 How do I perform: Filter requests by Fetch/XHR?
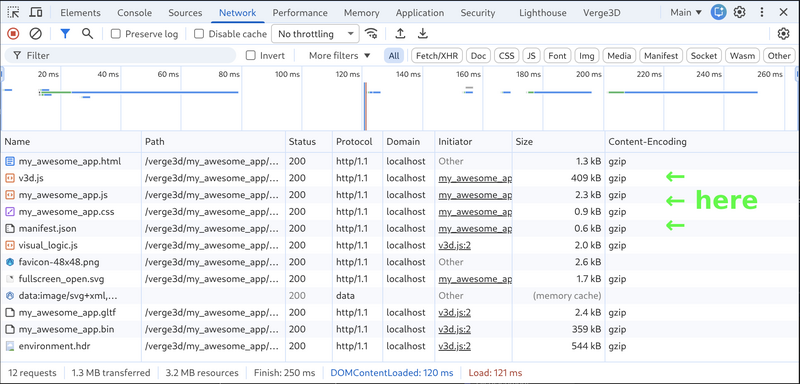tap(437, 56)
